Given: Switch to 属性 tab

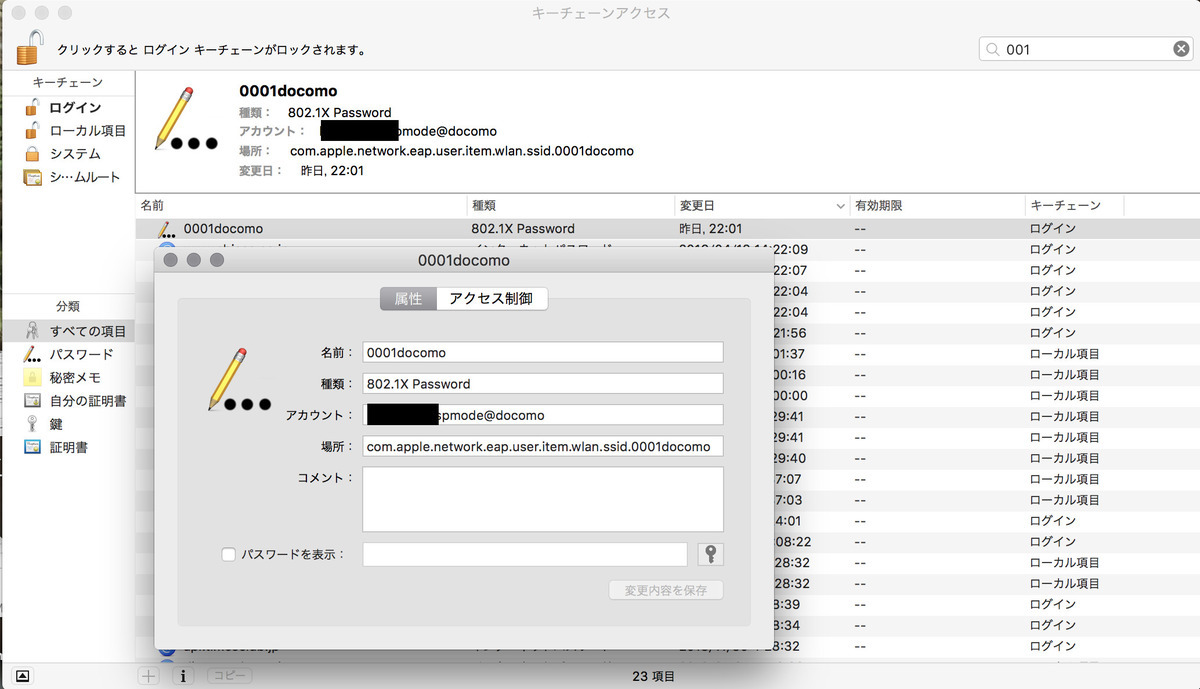Looking at the screenshot, I should [408, 298].
